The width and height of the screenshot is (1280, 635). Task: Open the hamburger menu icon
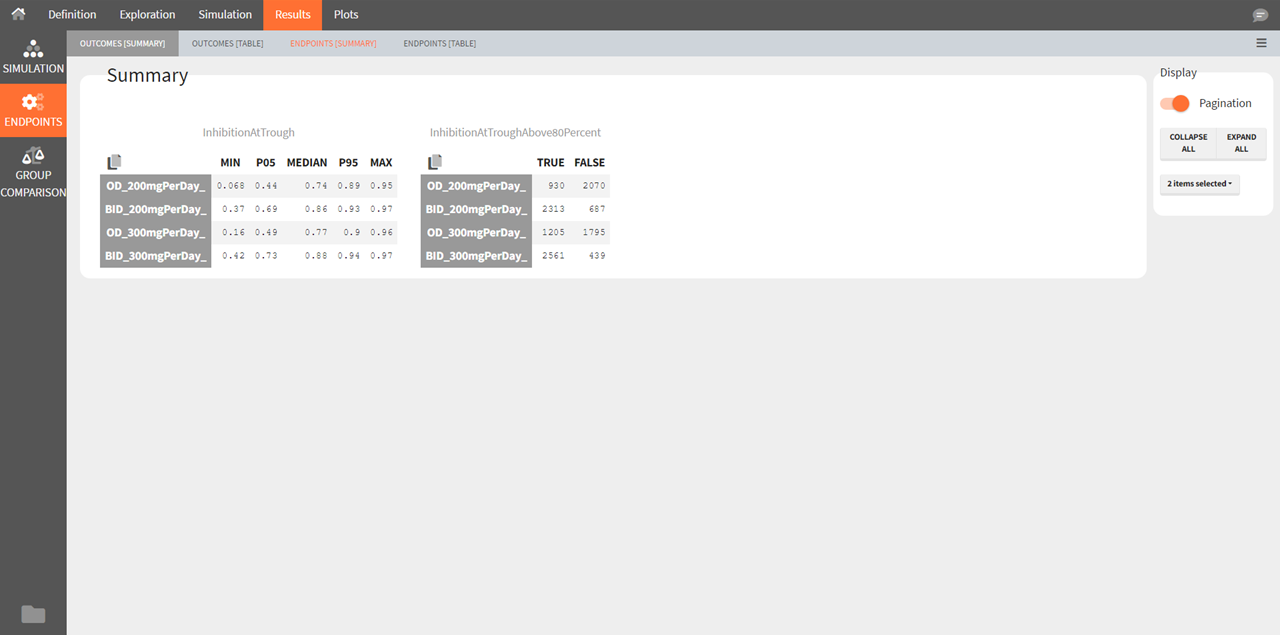click(x=1261, y=43)
